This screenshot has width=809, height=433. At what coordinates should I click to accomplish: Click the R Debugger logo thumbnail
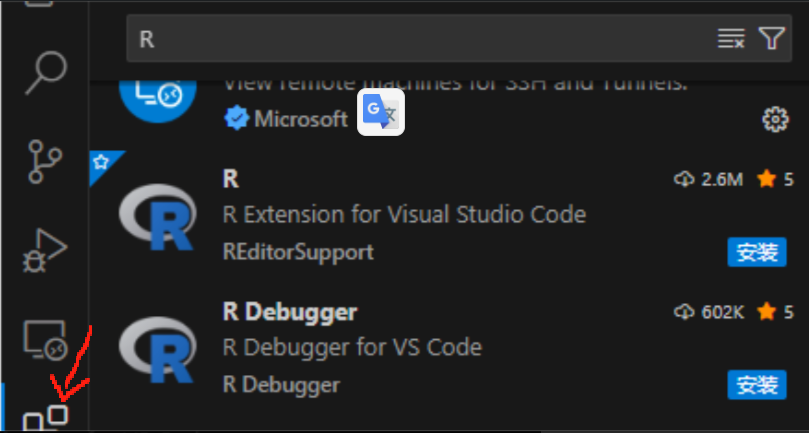[x=157, y=350]
